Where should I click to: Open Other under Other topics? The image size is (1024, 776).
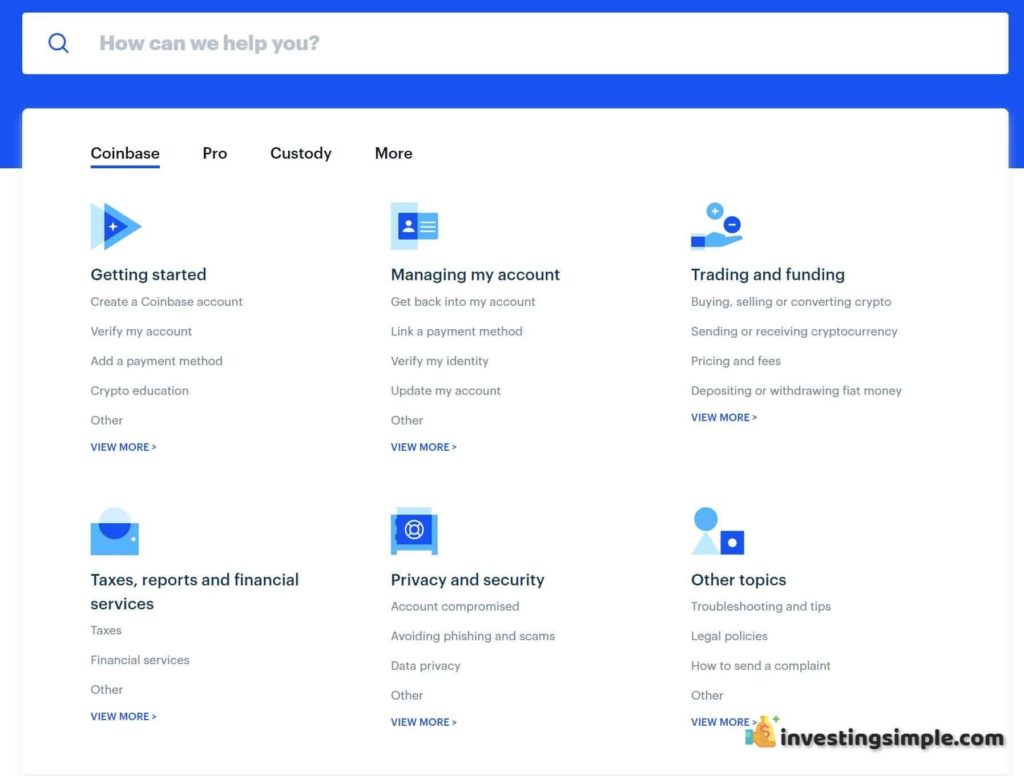[707, 696]
